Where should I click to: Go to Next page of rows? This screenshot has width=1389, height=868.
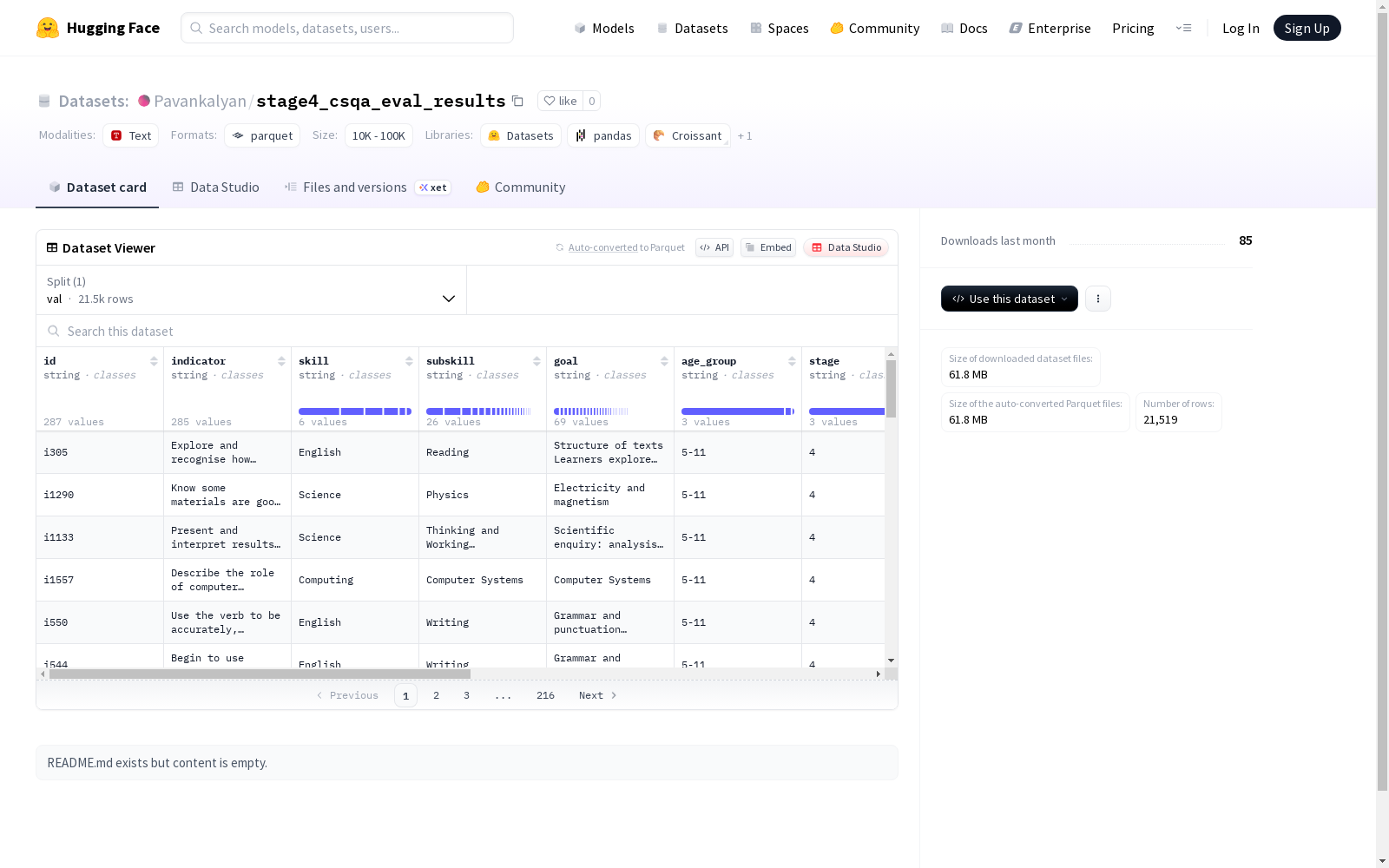coord(598,695)
